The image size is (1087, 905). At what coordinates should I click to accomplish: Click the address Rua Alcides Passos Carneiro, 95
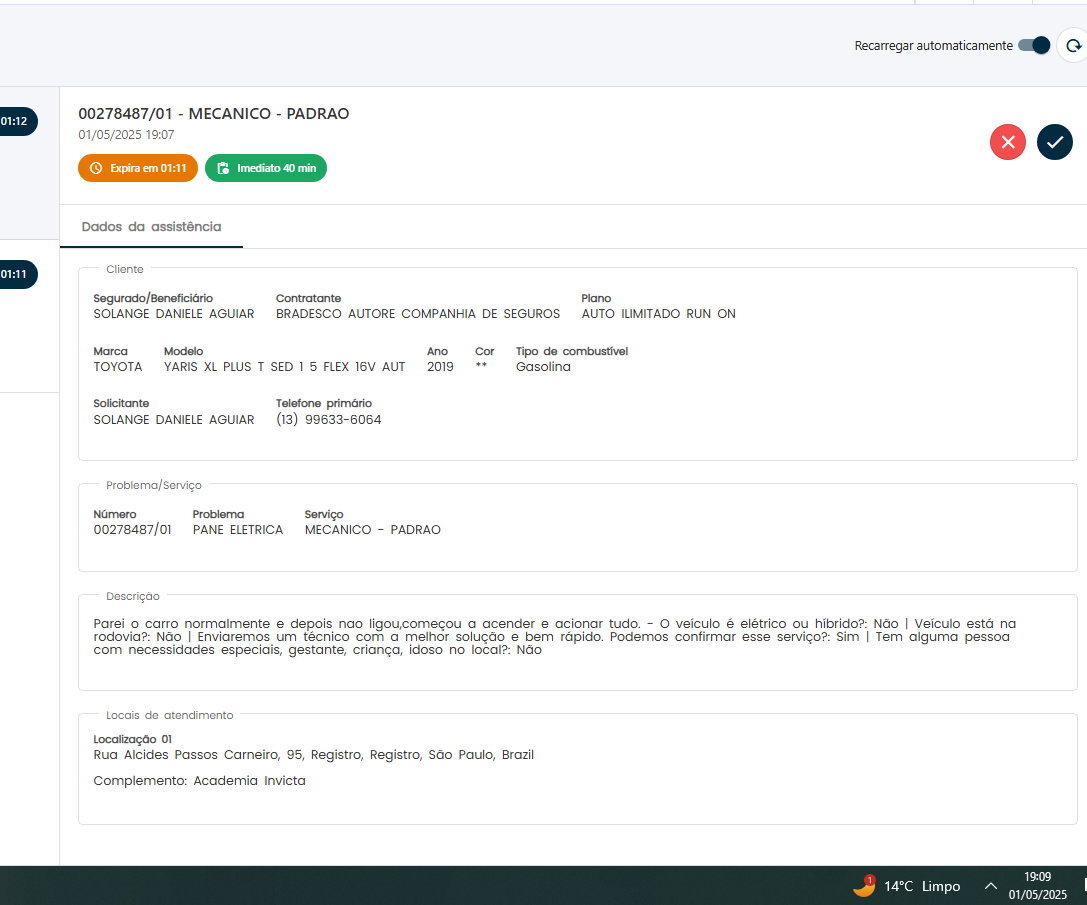pos(313,755)
